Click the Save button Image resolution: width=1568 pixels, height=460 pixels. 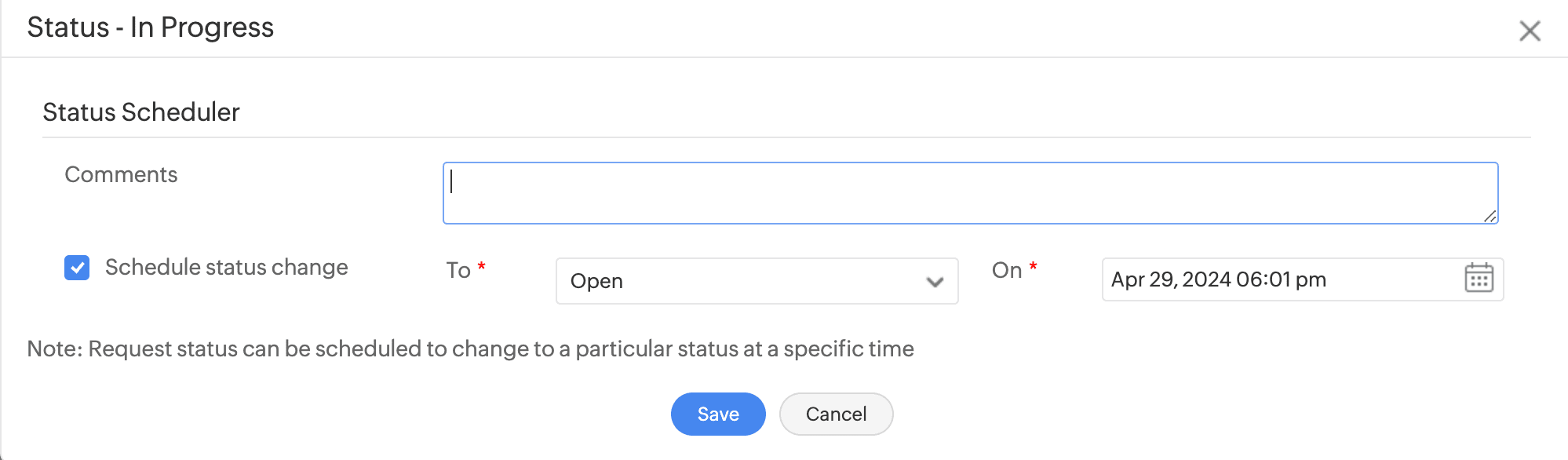tap(717, 414)
